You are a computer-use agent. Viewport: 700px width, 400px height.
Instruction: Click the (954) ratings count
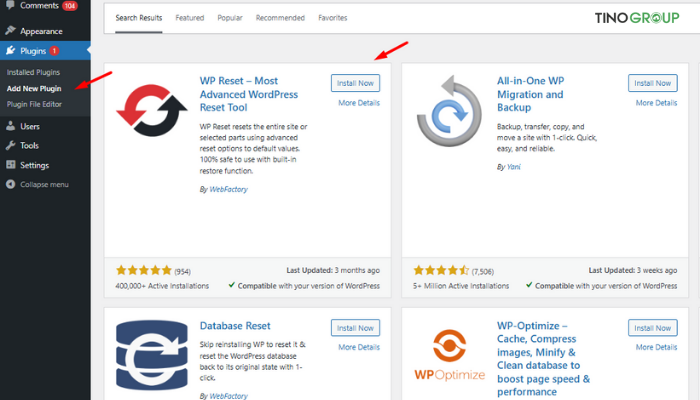[x=182, y=271]
